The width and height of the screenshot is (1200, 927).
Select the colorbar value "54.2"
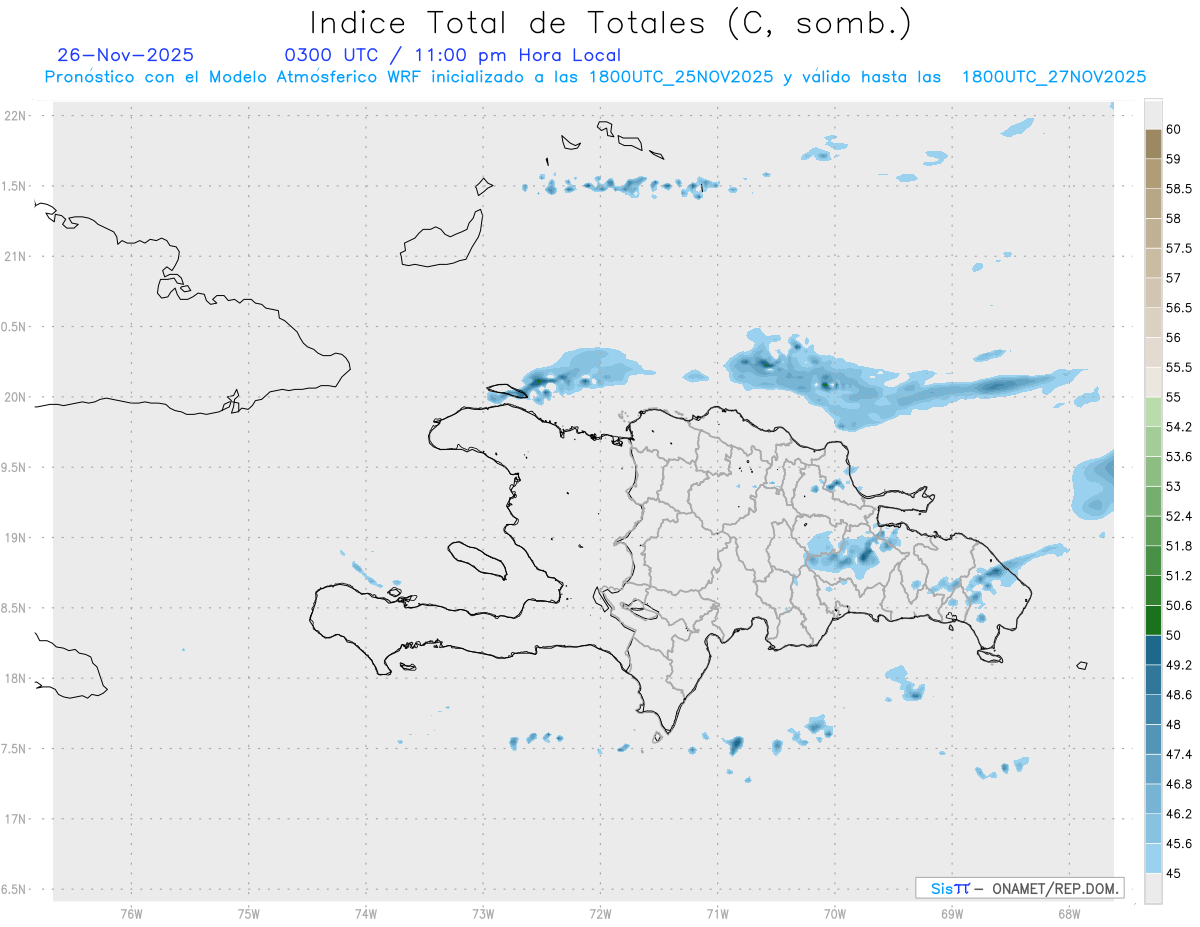tap(1179, 427)
